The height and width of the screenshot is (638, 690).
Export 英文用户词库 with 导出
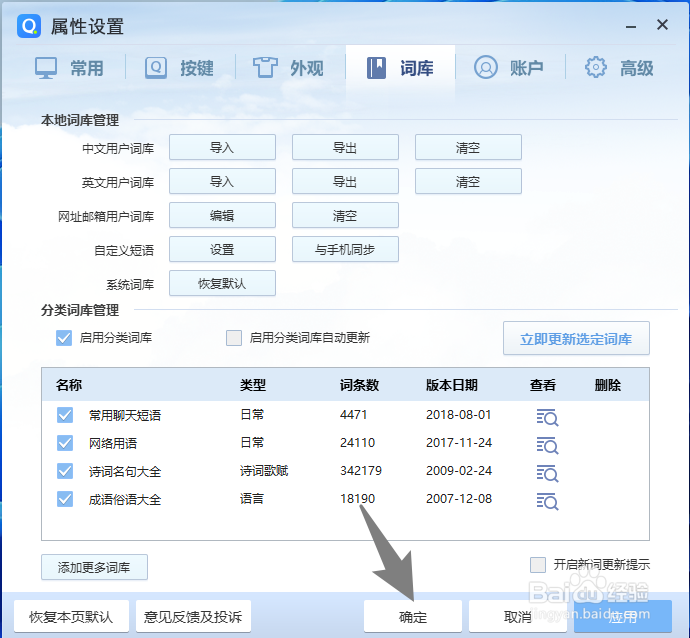coord(345,181)
